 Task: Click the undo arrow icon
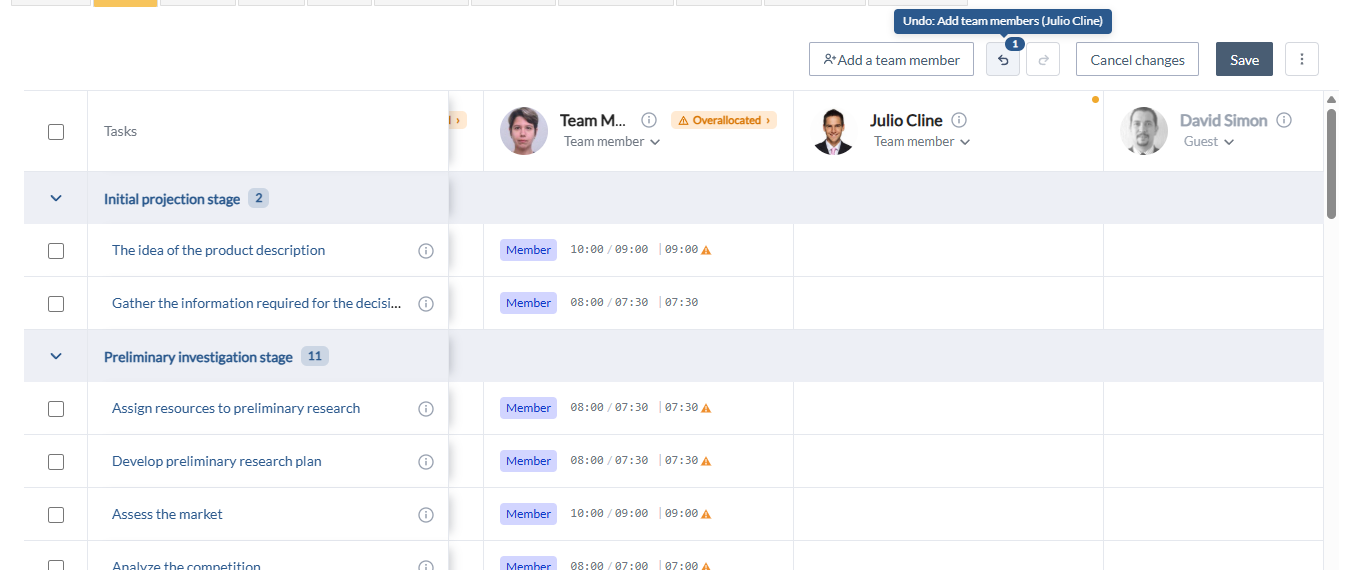tap(1003, 60)
